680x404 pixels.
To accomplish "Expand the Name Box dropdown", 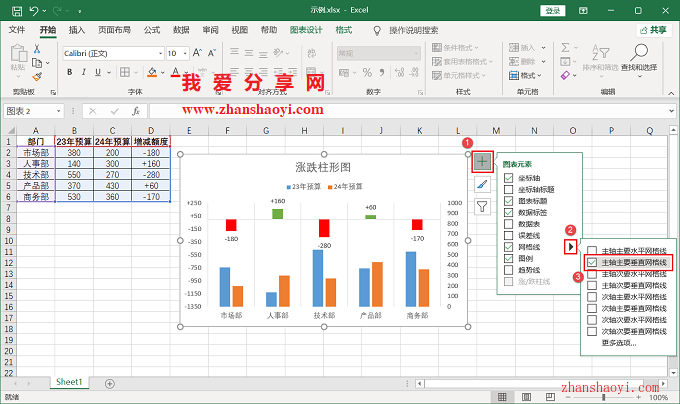I will pyautogui.click(x=59, y=111).
